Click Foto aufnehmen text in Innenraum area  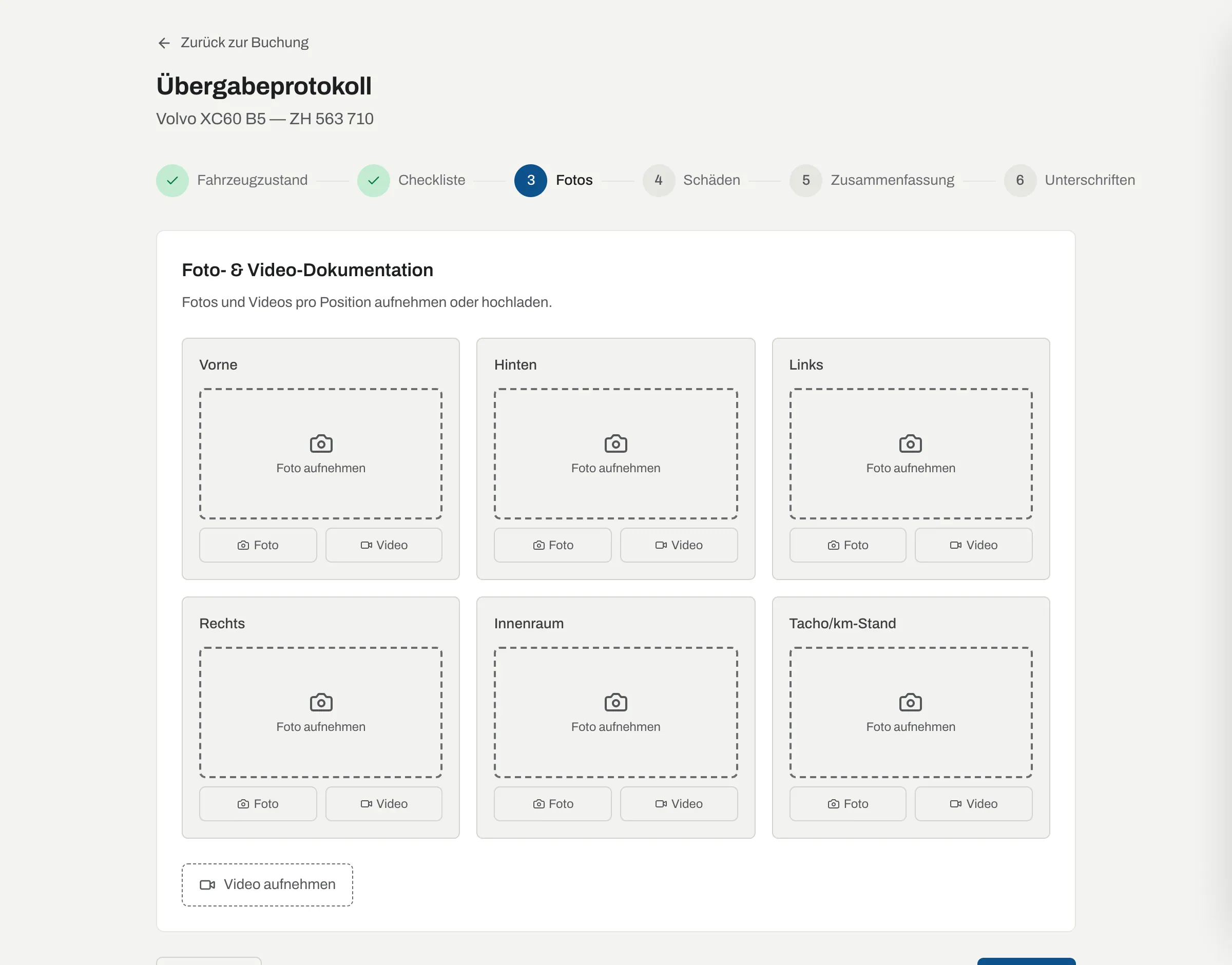(x=615, y=727)
